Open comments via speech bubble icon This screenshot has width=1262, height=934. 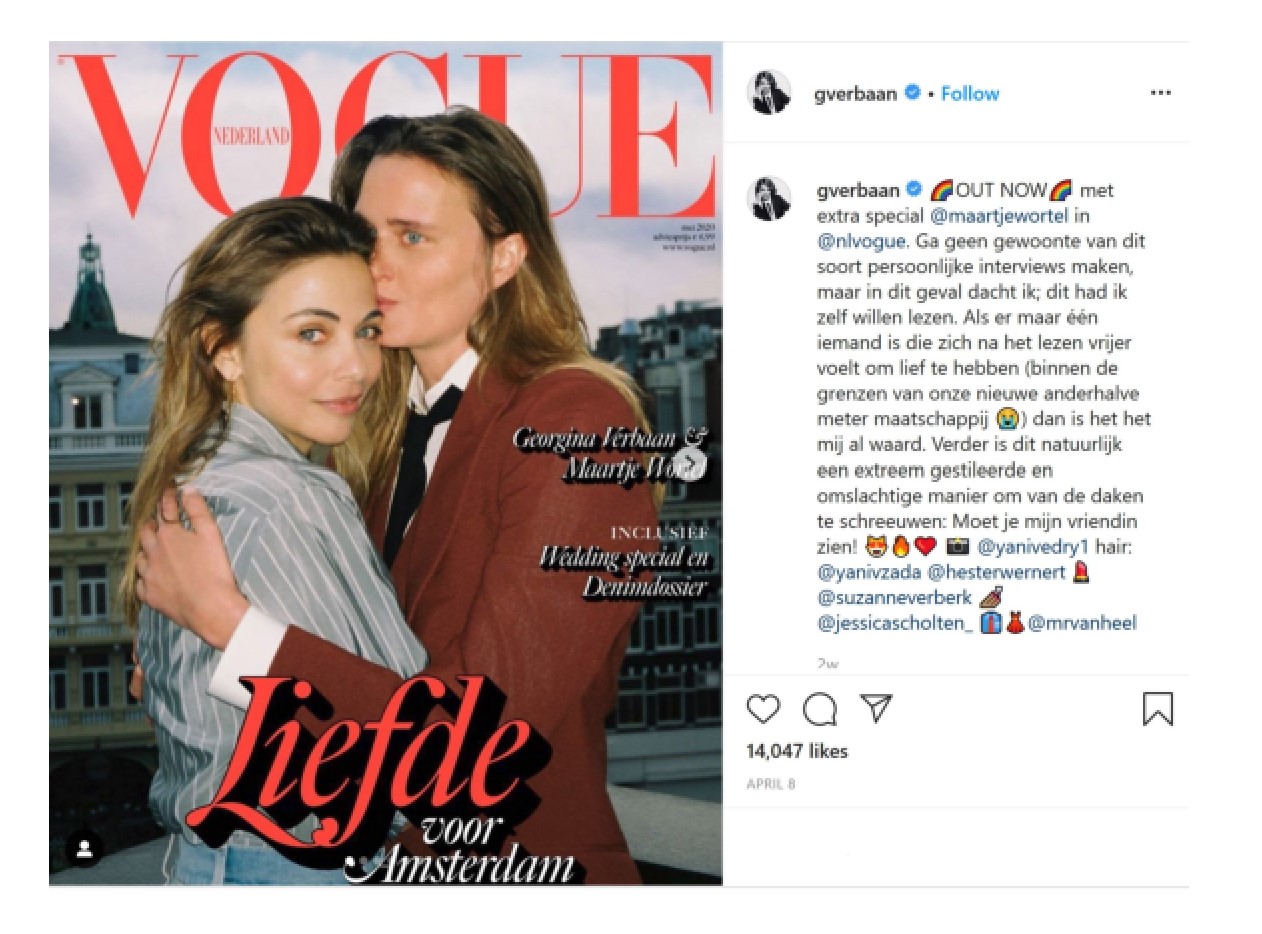(820, 709)
